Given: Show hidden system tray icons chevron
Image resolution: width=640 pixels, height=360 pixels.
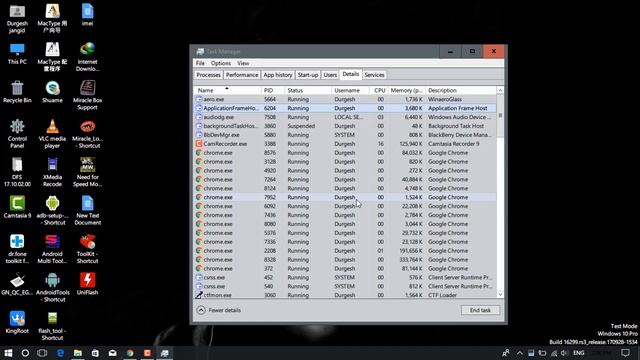Looking at the screenshot, I should point(520,353).
